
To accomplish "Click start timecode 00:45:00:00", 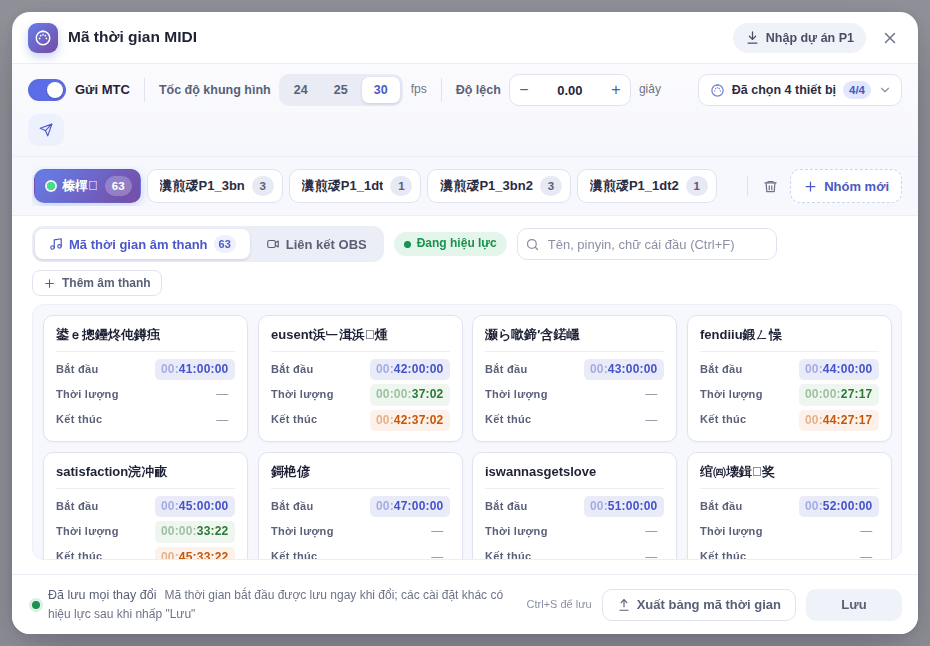I will (195, 506).
